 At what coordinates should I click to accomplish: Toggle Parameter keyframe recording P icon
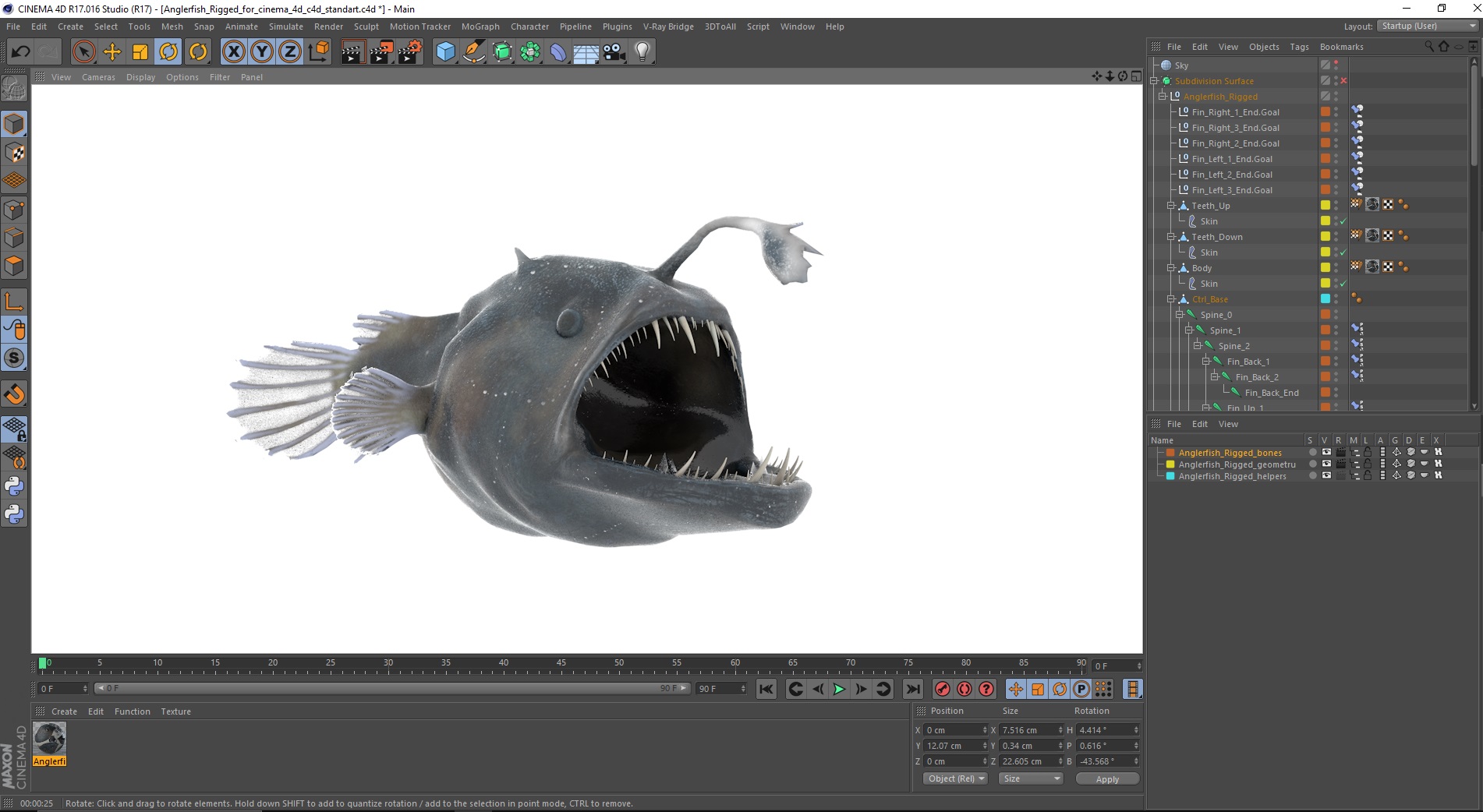[1081, 689]
